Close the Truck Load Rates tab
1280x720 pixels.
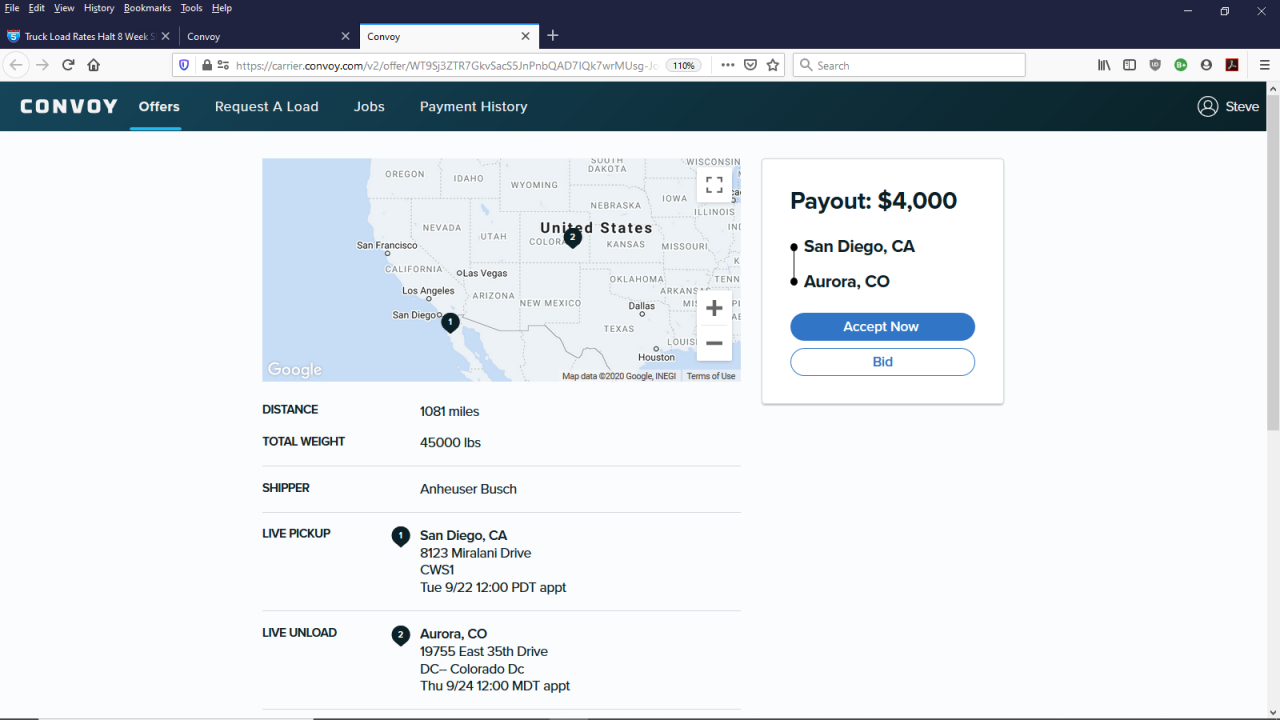click(165, 36)
